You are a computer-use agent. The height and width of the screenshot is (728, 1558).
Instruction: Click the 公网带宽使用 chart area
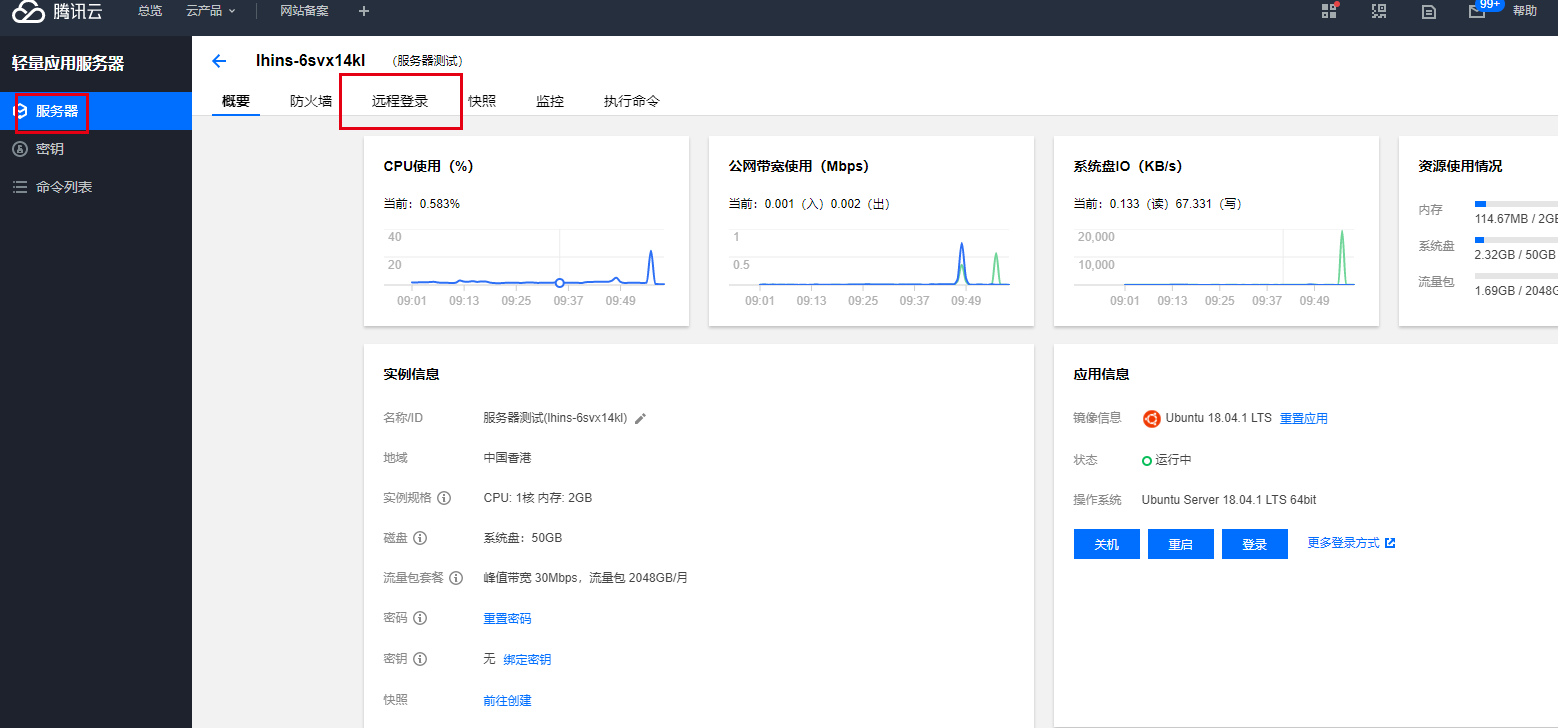870,258
